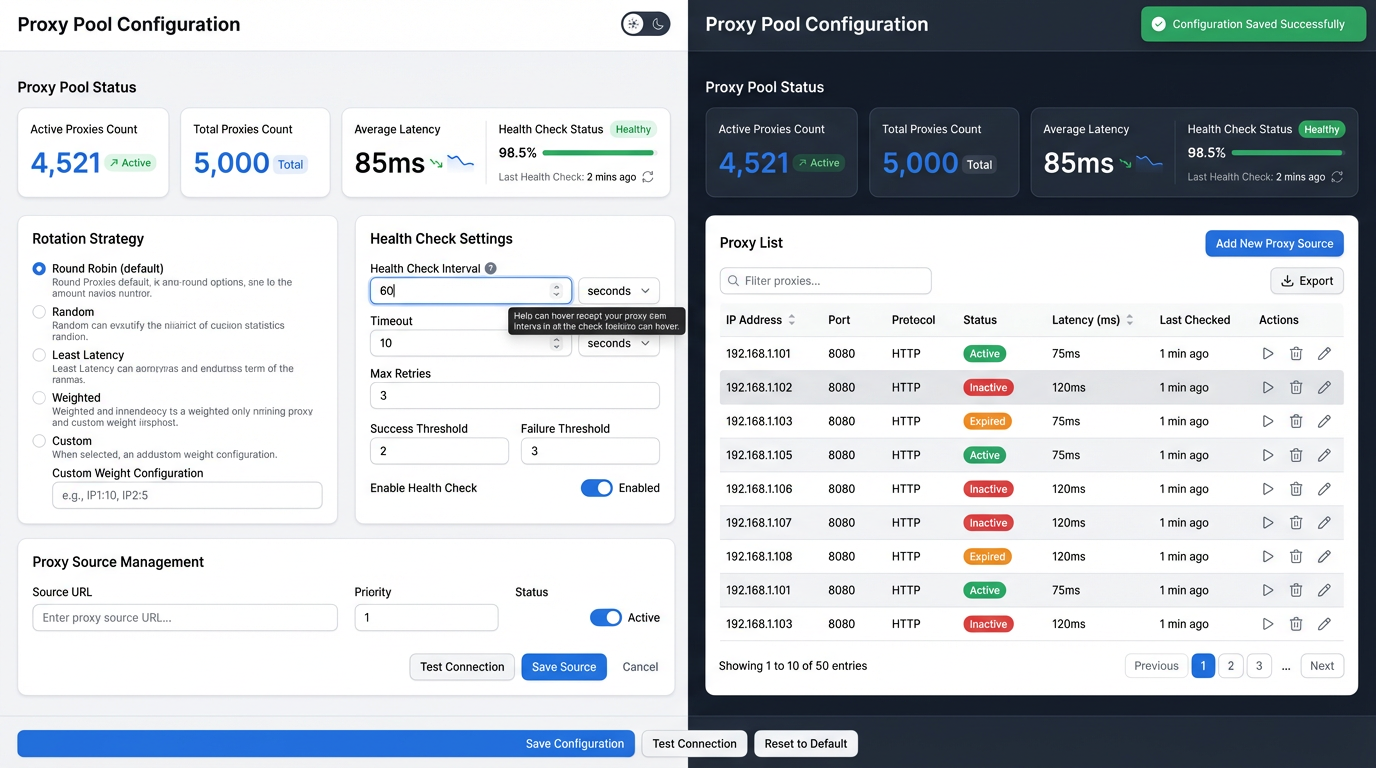The height and width of the screenshot is (768, 1376).
Task: Click the Health Check Interval help icon
Action: pos(490,269)
